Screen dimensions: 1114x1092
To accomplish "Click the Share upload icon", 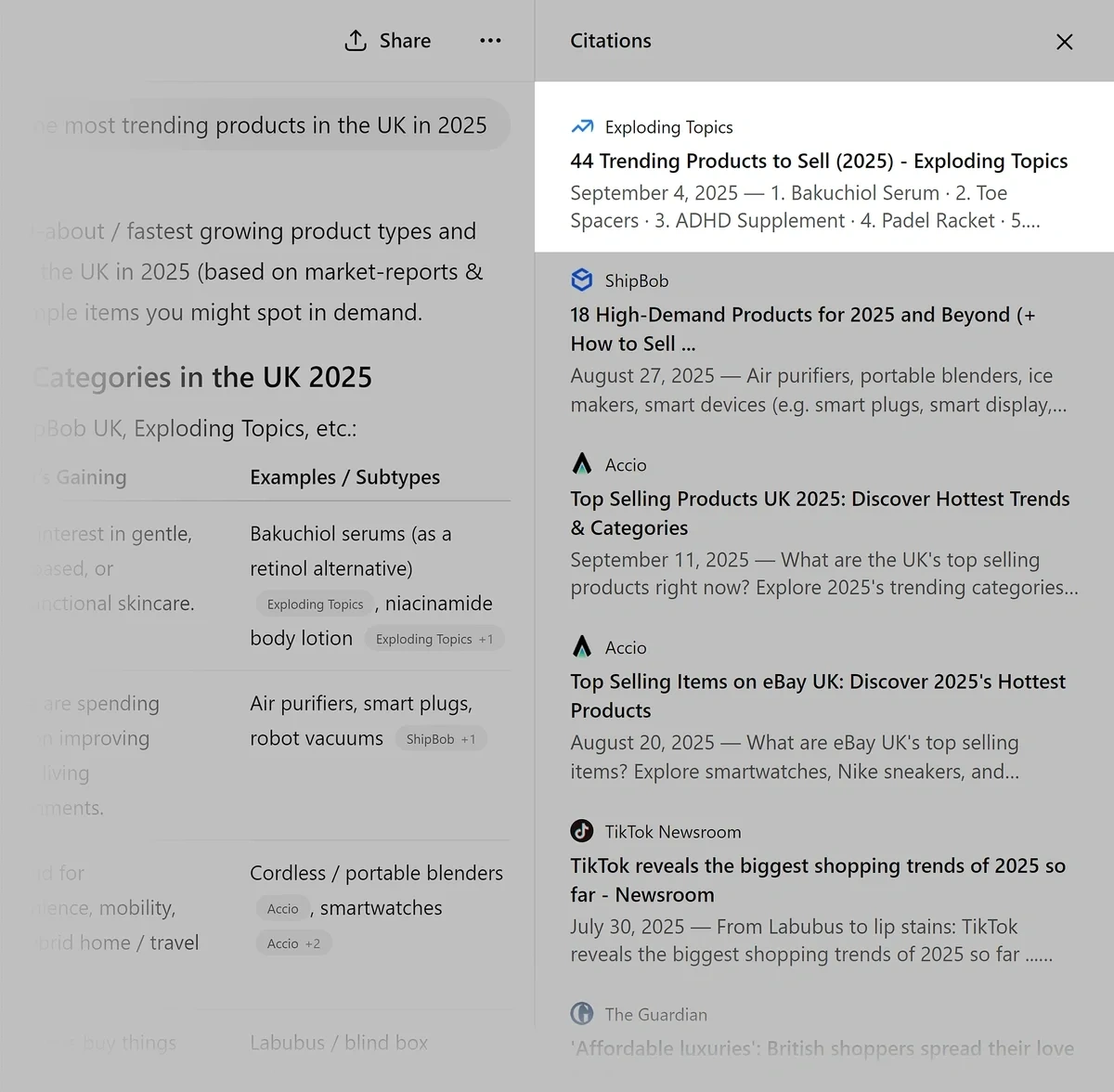I will point(356,41).
